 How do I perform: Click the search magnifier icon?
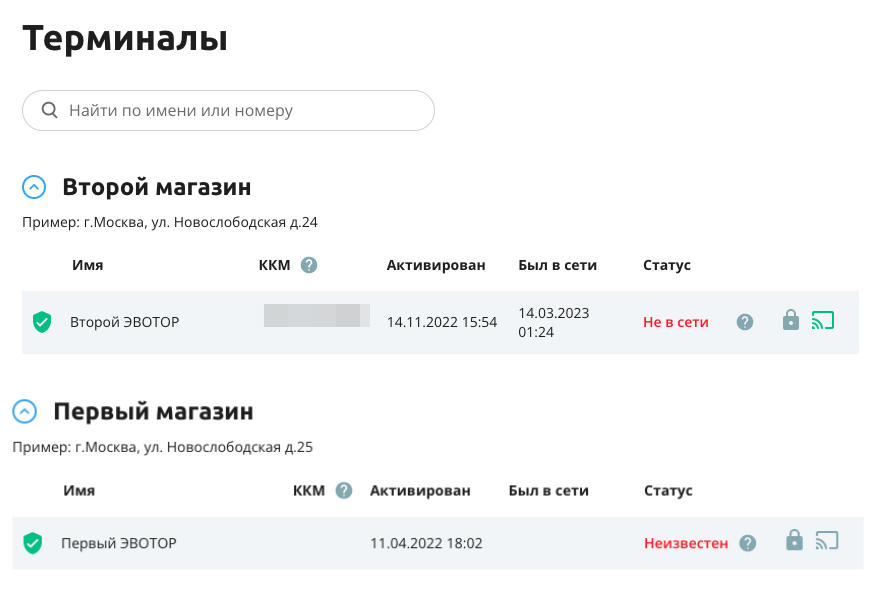coord(49,110)
